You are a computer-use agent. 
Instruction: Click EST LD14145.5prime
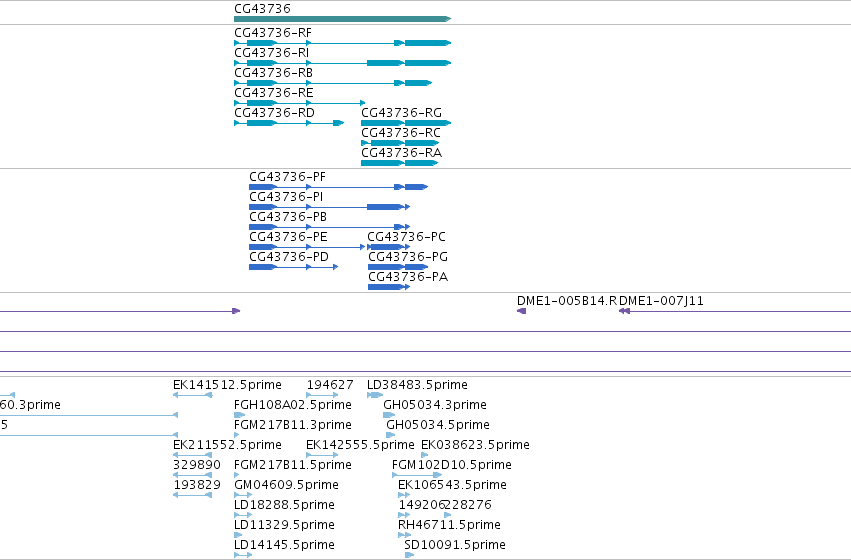pyautogui.click(x=284, y=545)
